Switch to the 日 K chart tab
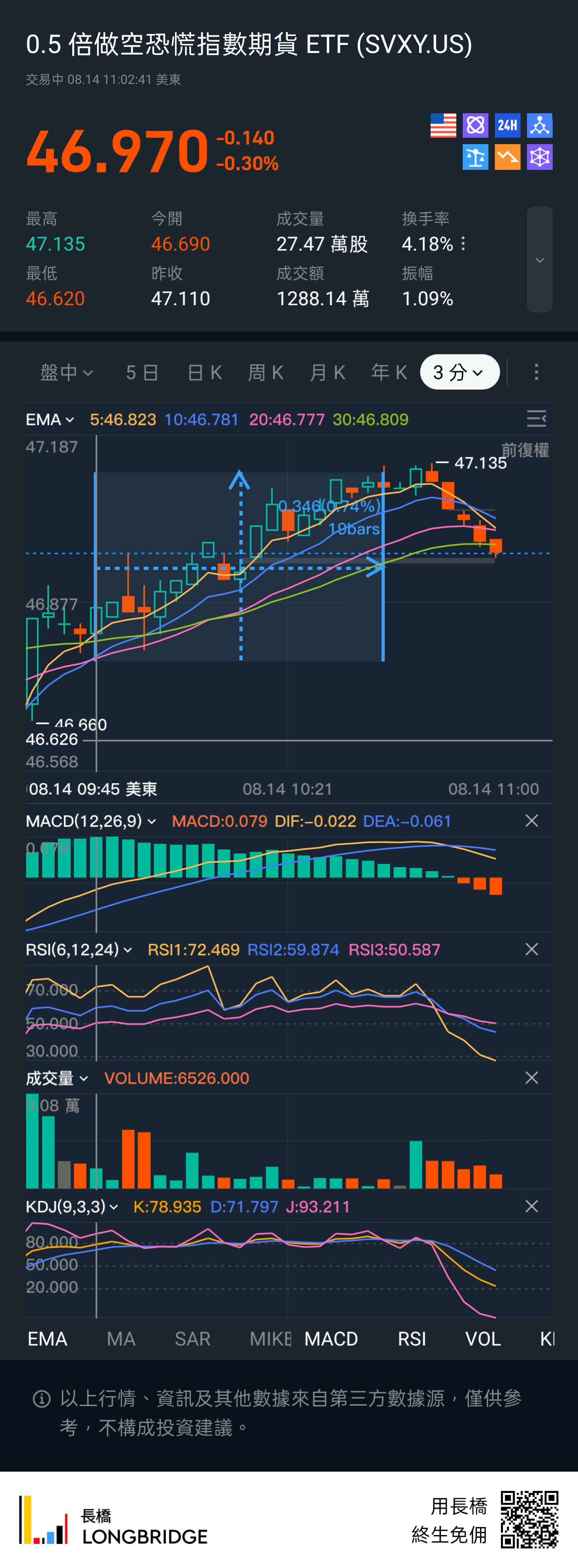Image resolution: width=578 pixels, height=1568 pixels. tap(204, 372)
